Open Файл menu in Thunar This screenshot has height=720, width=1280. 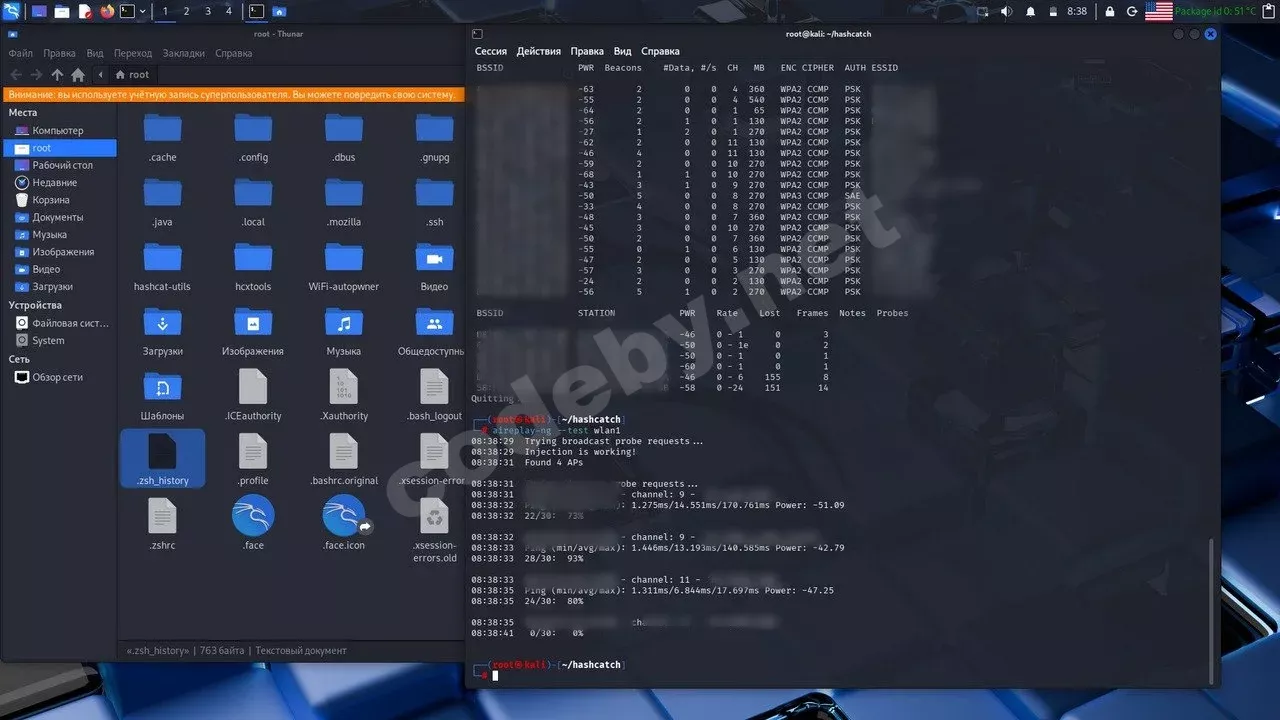click(20, 53)
